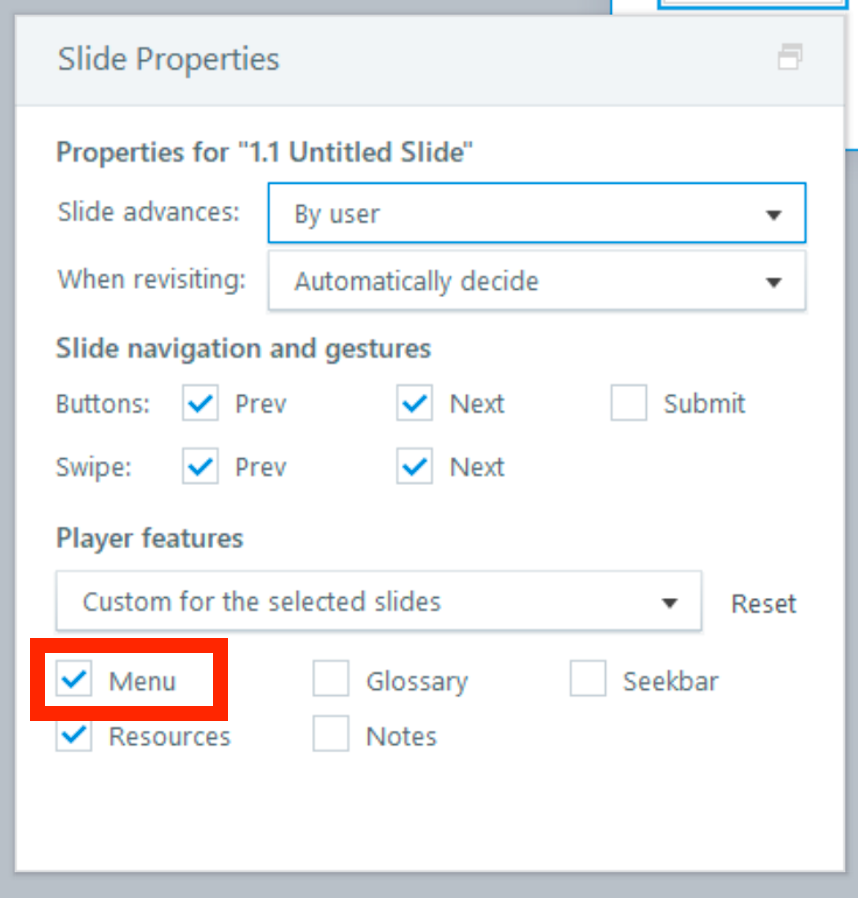
Task: Disable the Prev button checkbox
Action: (201, 404)
